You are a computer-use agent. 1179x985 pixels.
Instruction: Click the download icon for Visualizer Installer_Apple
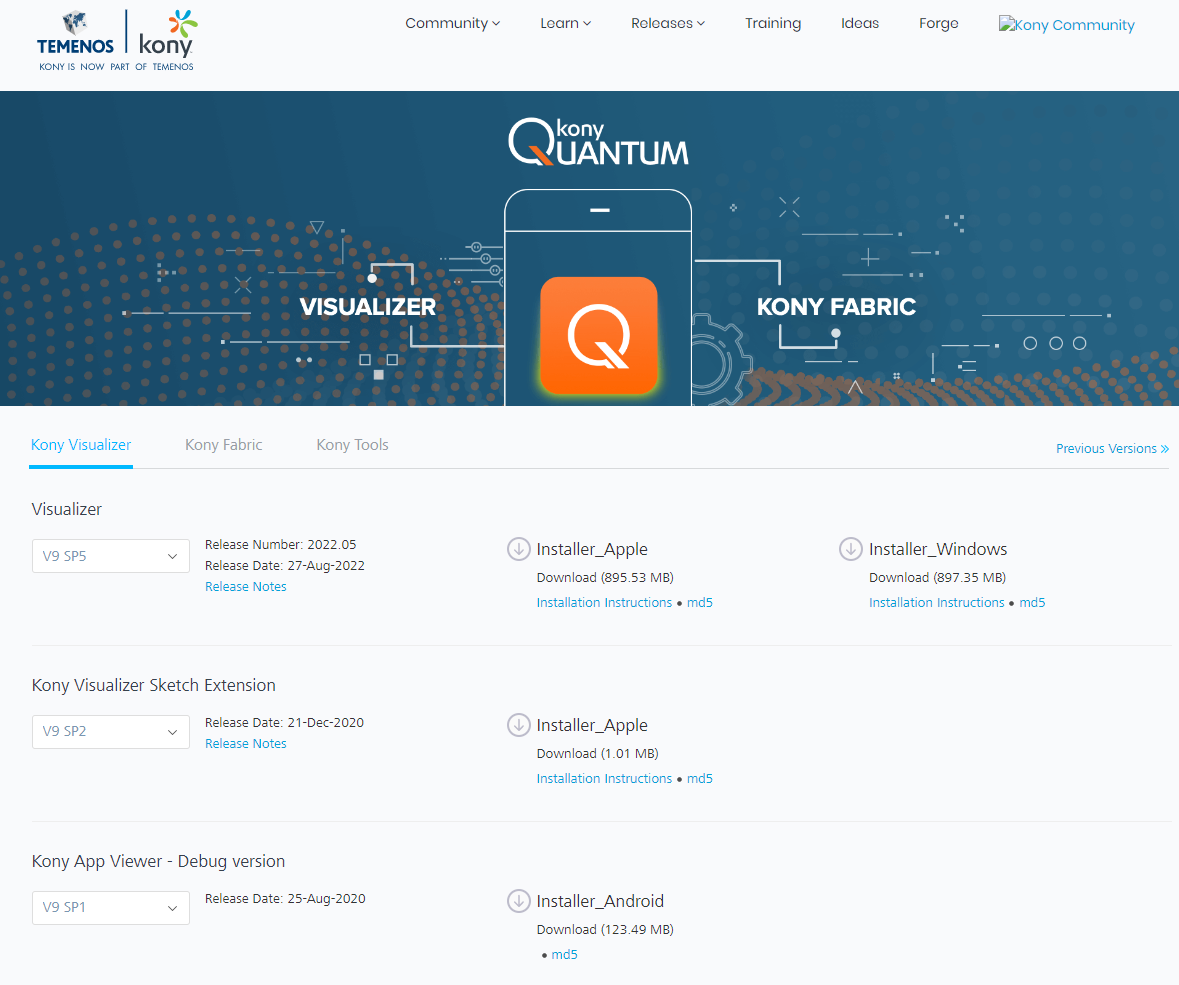coord(518,549)
